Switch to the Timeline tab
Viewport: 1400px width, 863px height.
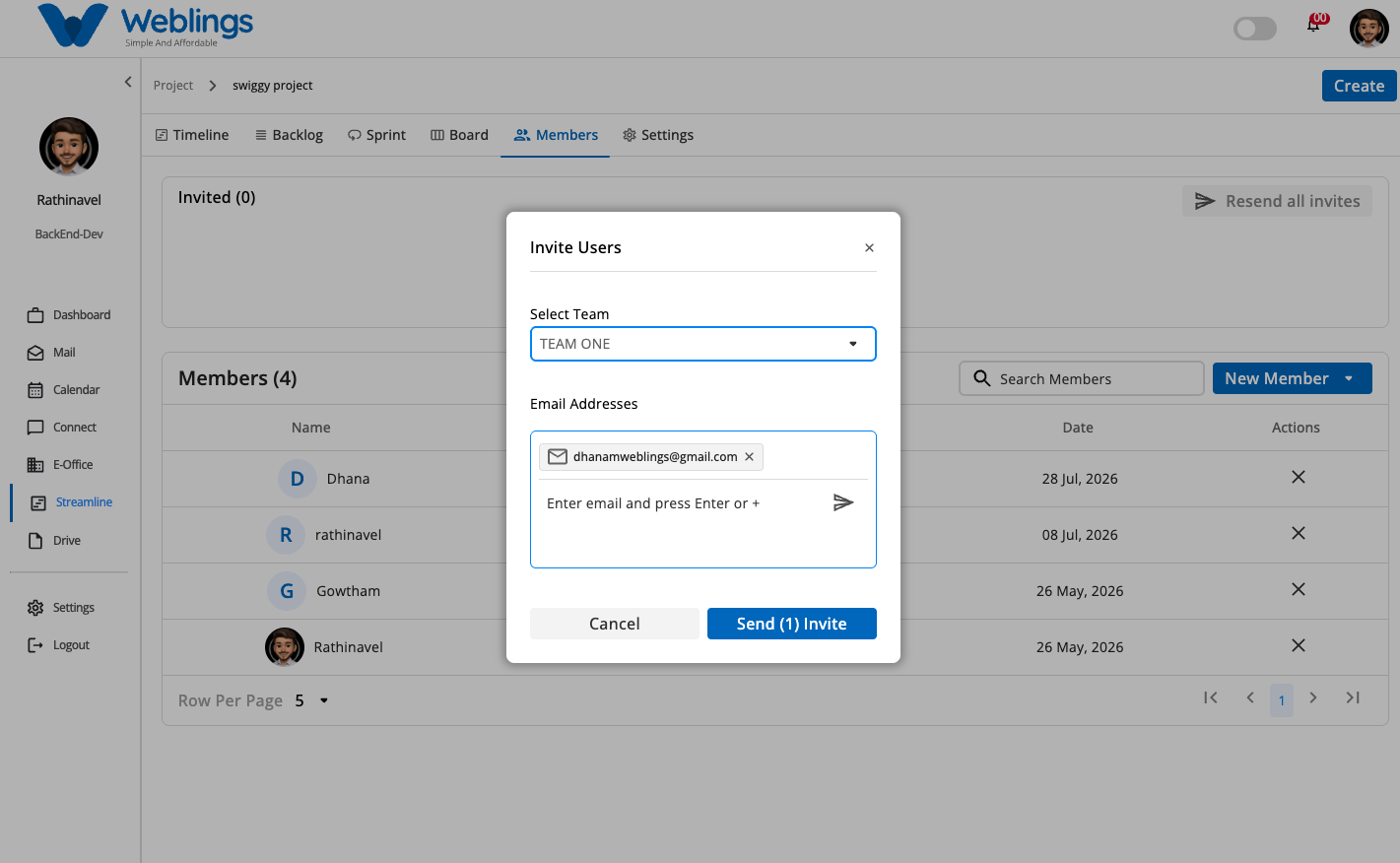pyautogui.click(x=192, y=135)
